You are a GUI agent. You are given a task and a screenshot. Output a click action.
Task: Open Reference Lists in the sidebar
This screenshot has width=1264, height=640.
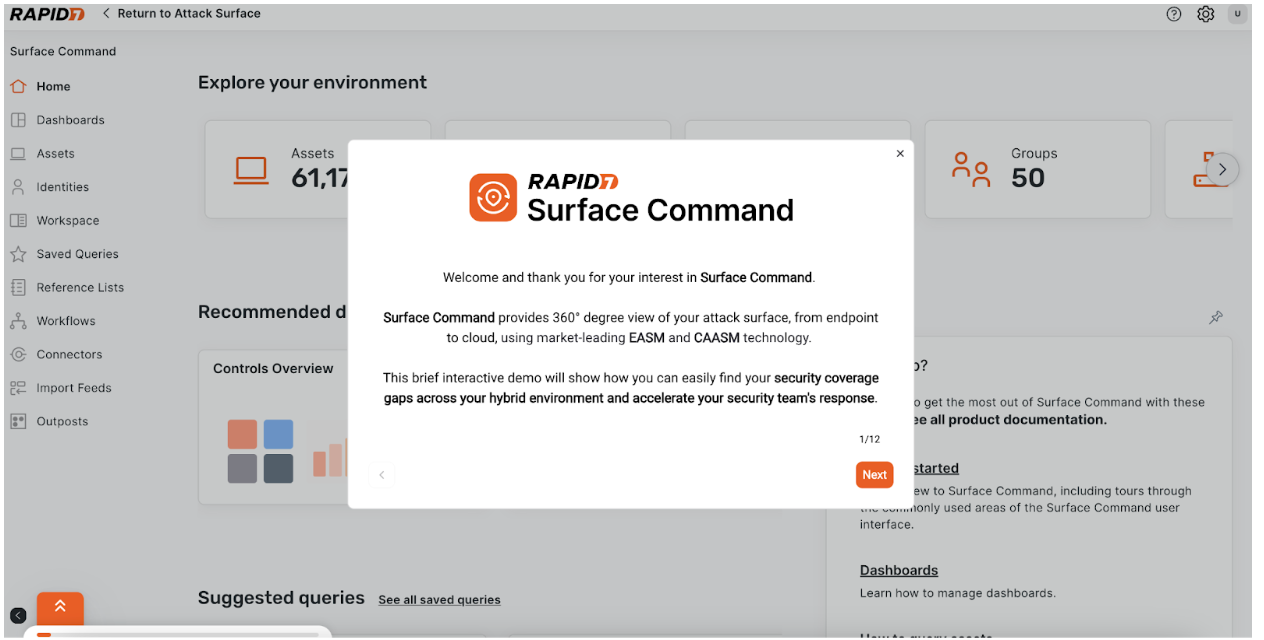tap(80, 288)
